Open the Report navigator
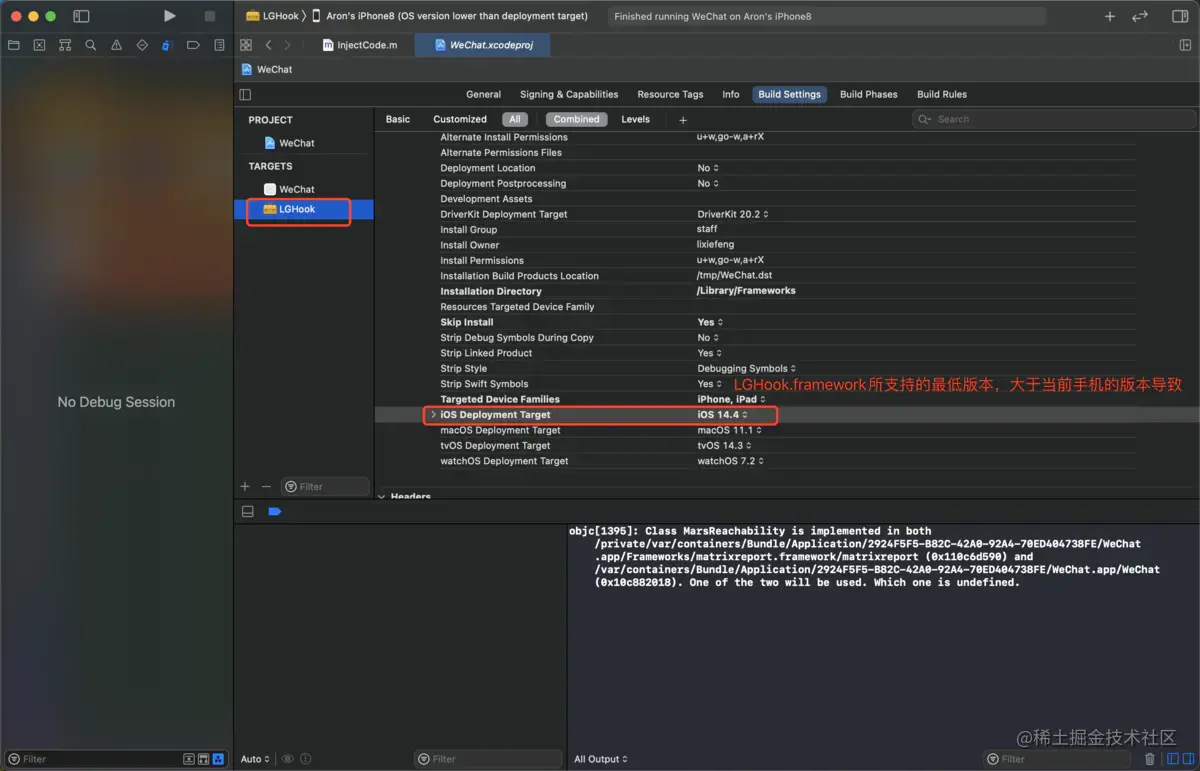 [219, 45]
